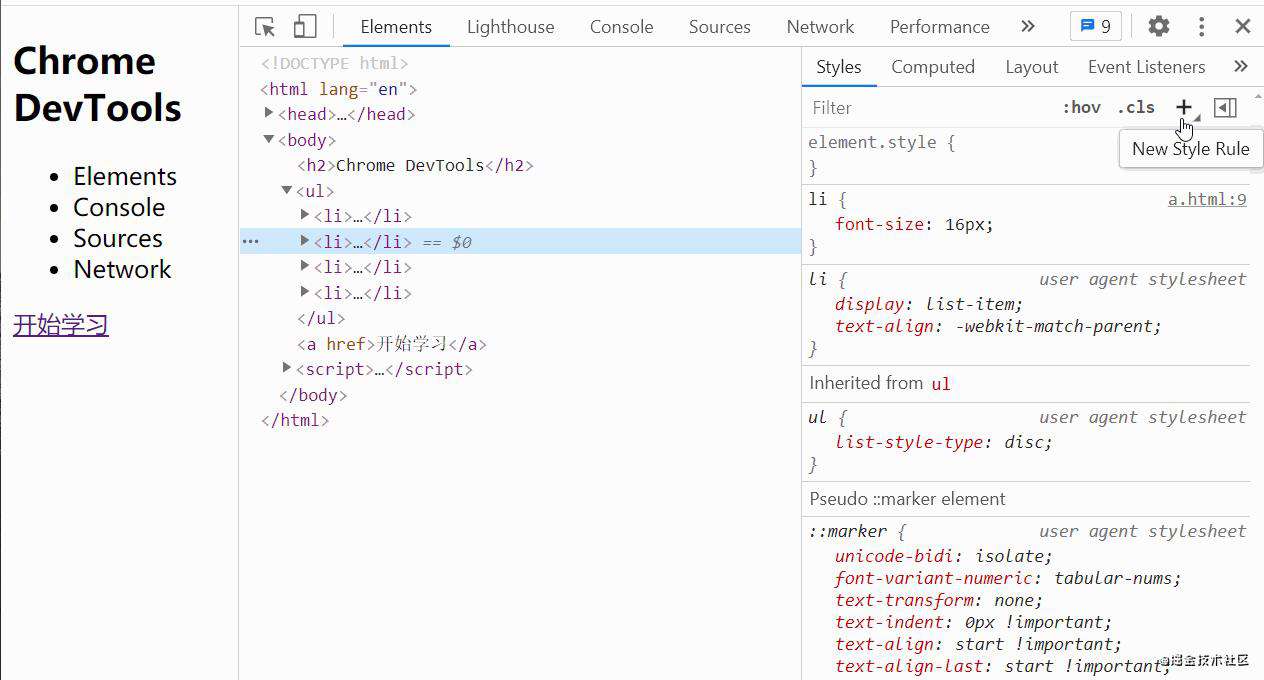Click the text-align-last: start declaration
Viewport: 1264px width, 680px height.
pos(1003,666)
